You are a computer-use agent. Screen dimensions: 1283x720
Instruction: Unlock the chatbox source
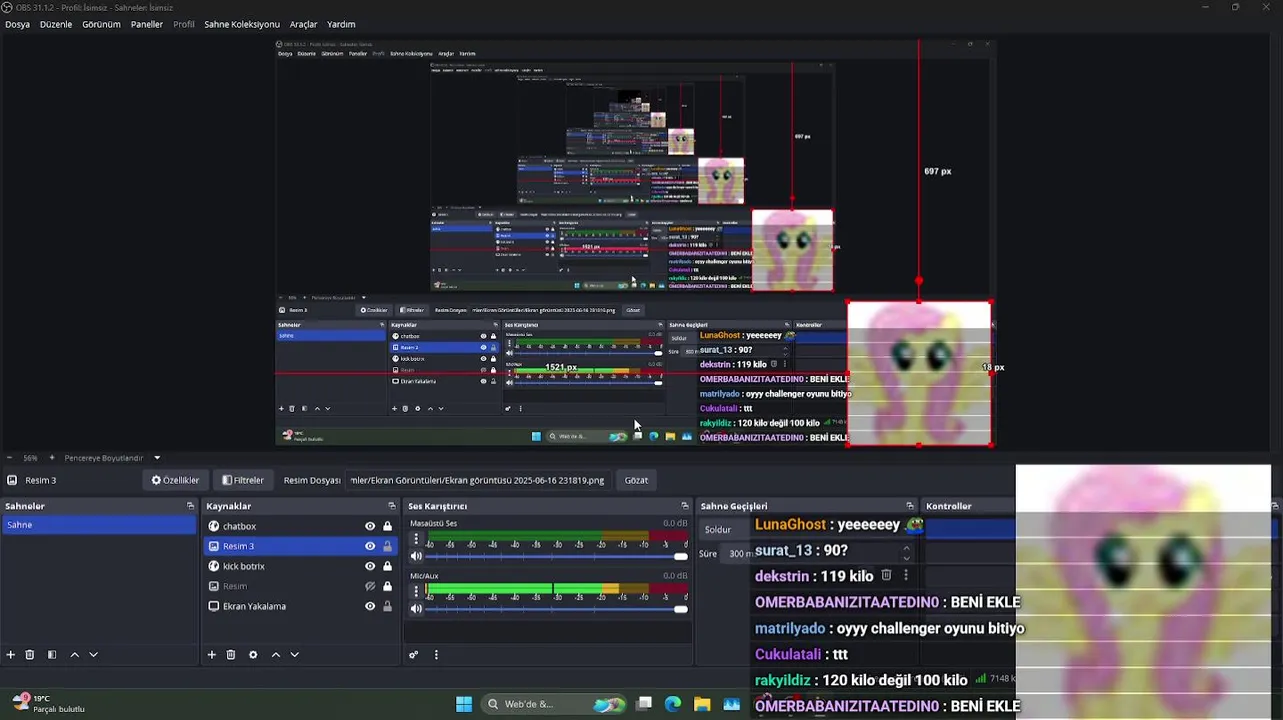[387, 526]
